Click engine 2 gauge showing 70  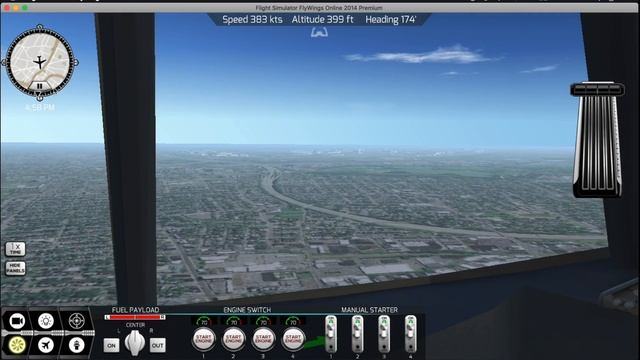coord(234,322)
